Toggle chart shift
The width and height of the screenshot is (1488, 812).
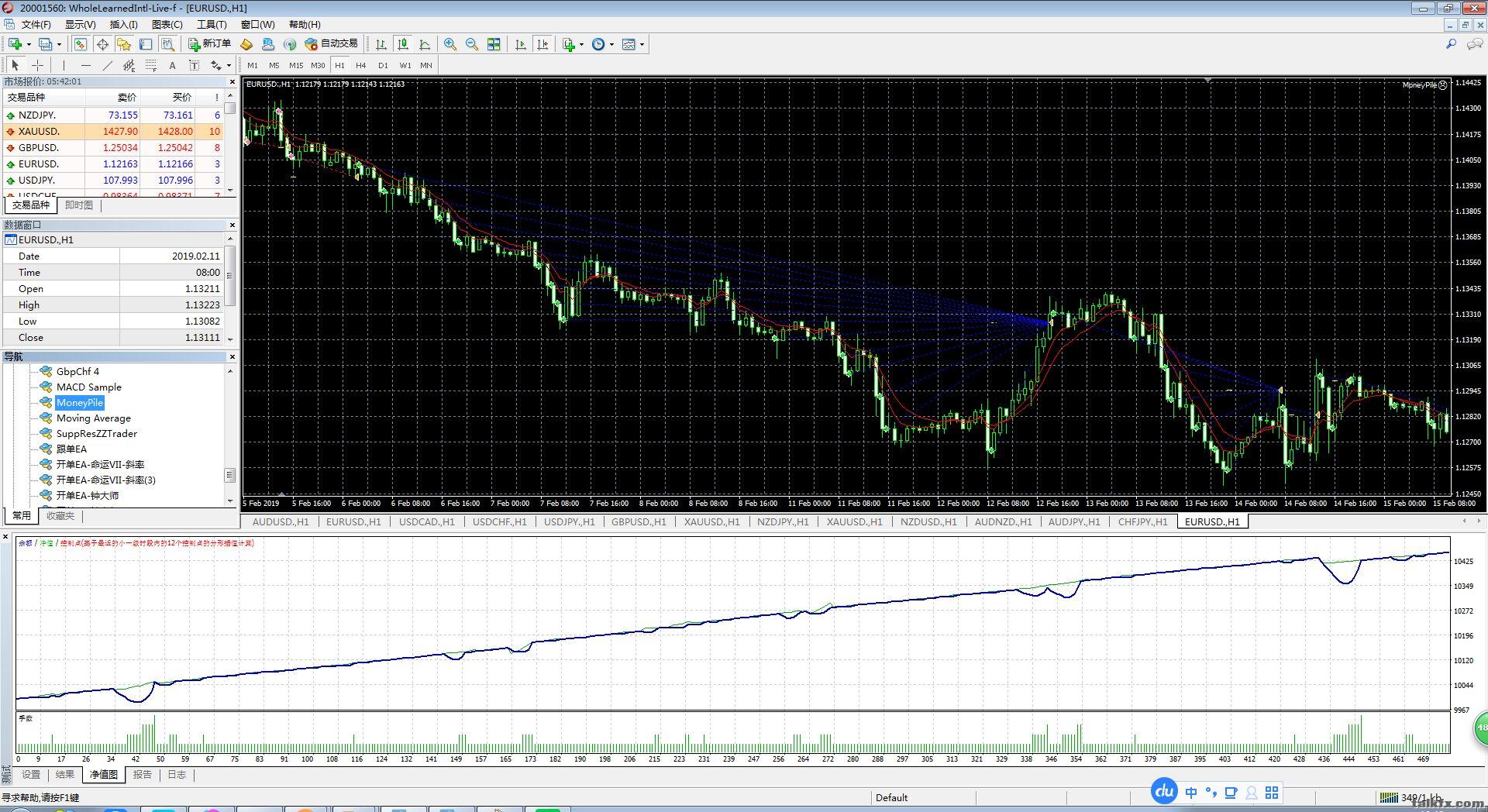tap(542, 44)
